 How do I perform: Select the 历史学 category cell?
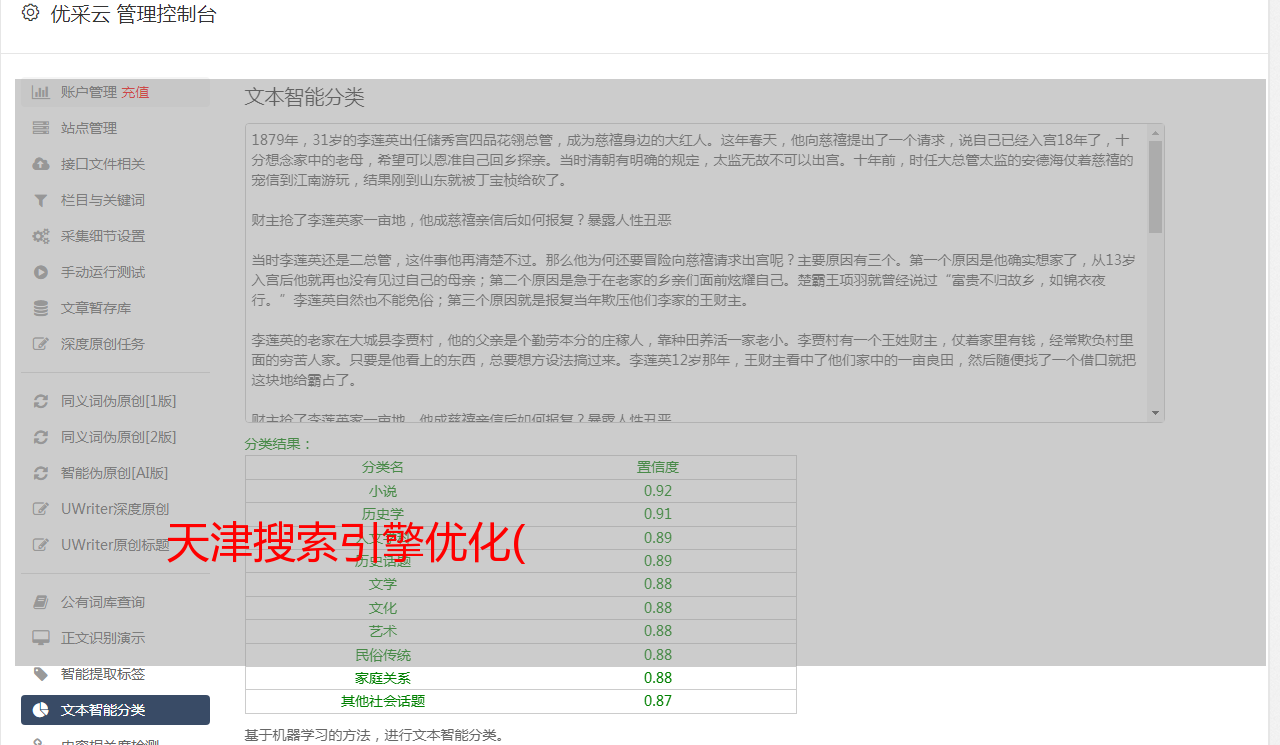pyautogui.click(x=383, y=514)
